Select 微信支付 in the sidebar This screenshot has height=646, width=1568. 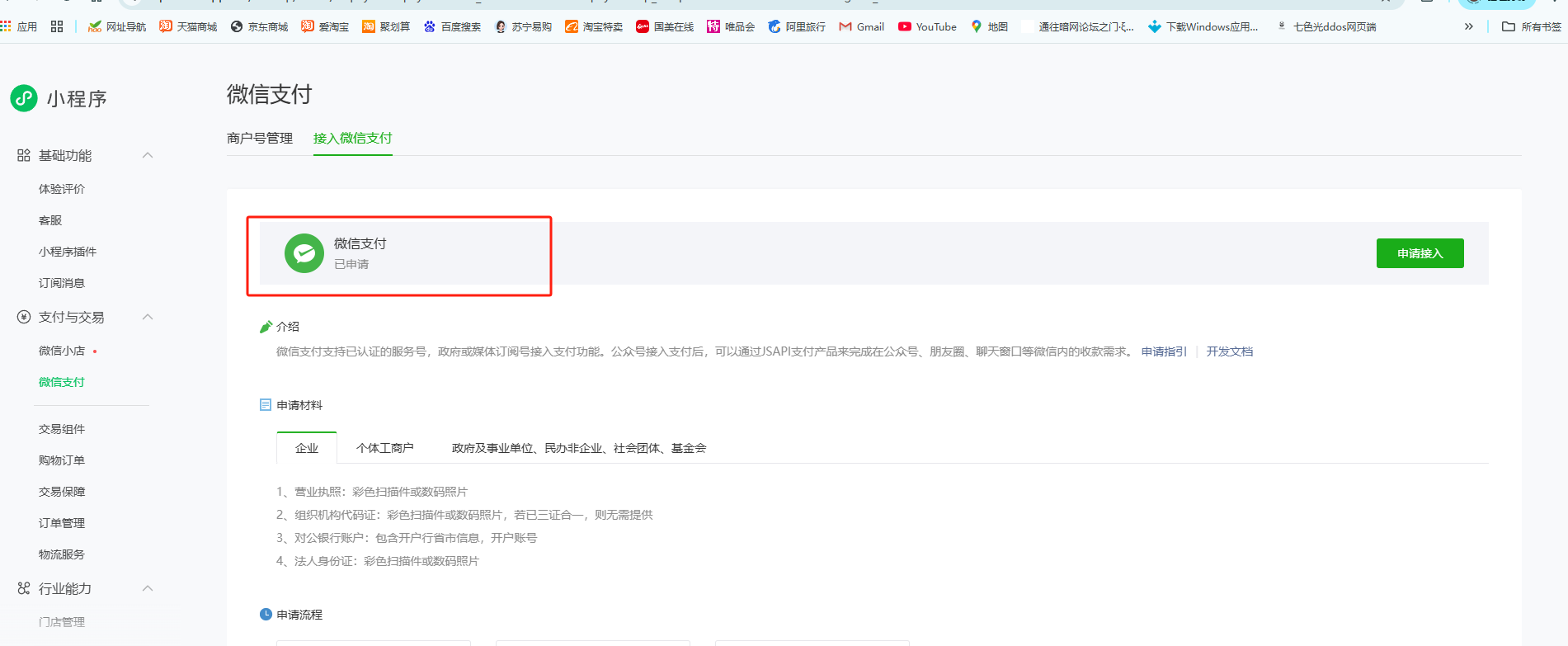(x=62, y=382)
